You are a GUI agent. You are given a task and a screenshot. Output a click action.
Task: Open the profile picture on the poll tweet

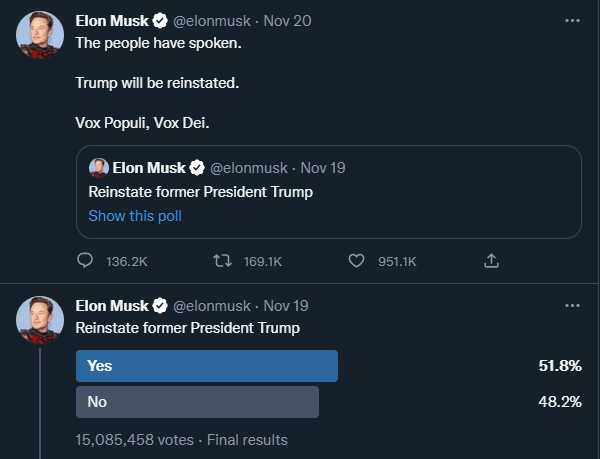tap(40, 322)
